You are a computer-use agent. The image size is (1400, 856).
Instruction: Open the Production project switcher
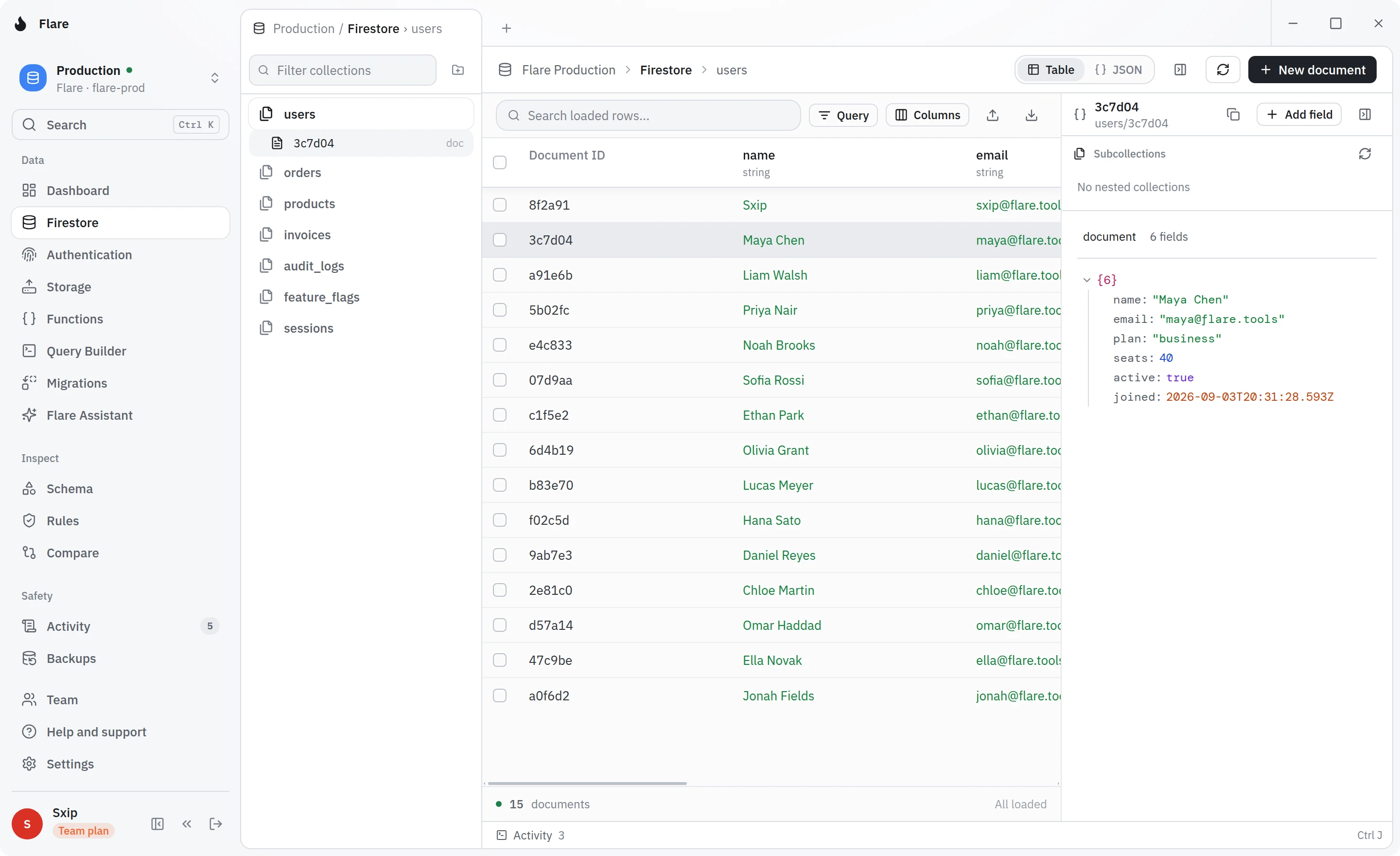pos(121,78)
